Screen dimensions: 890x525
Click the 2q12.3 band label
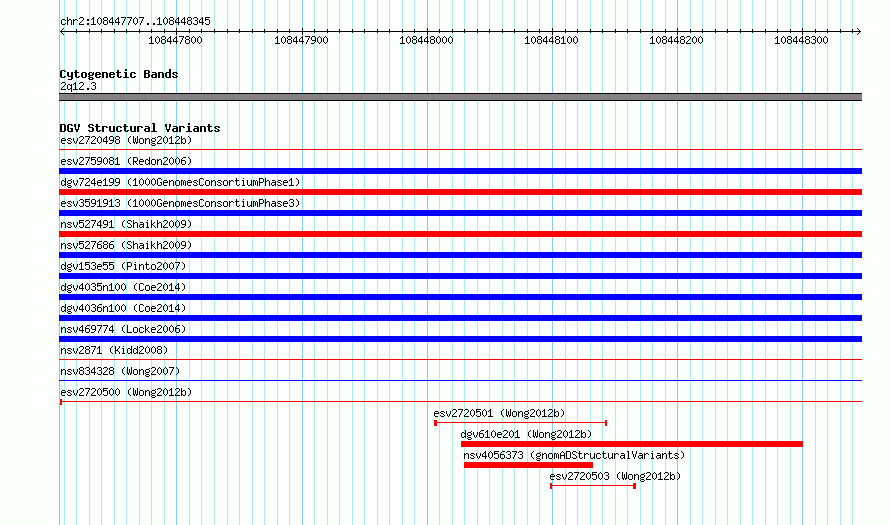78,86
